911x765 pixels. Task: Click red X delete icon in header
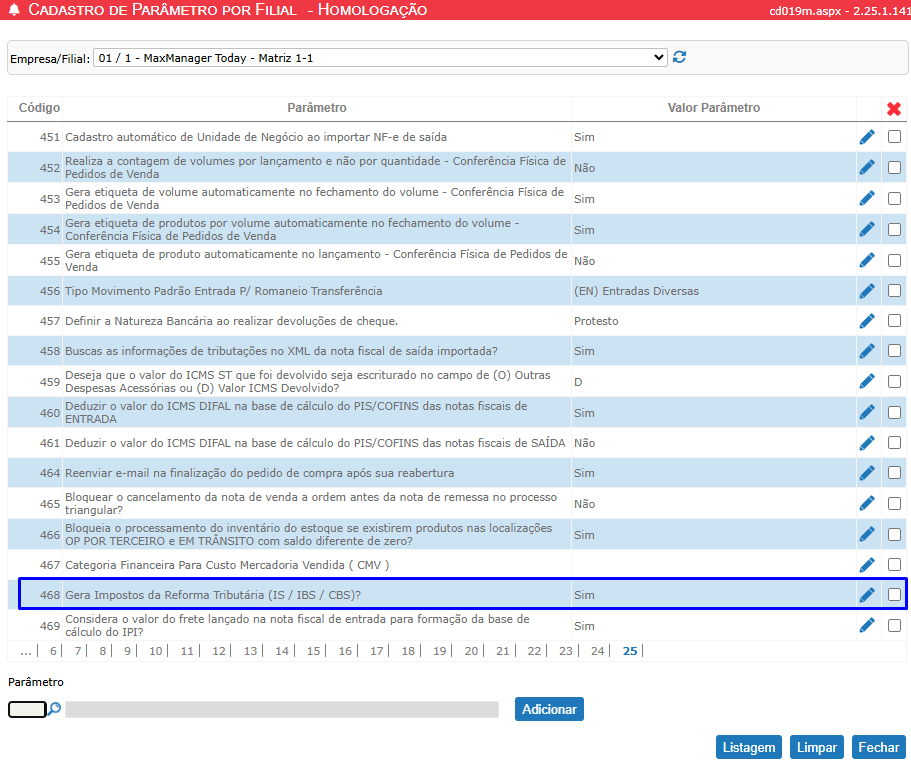click(894, 108)
